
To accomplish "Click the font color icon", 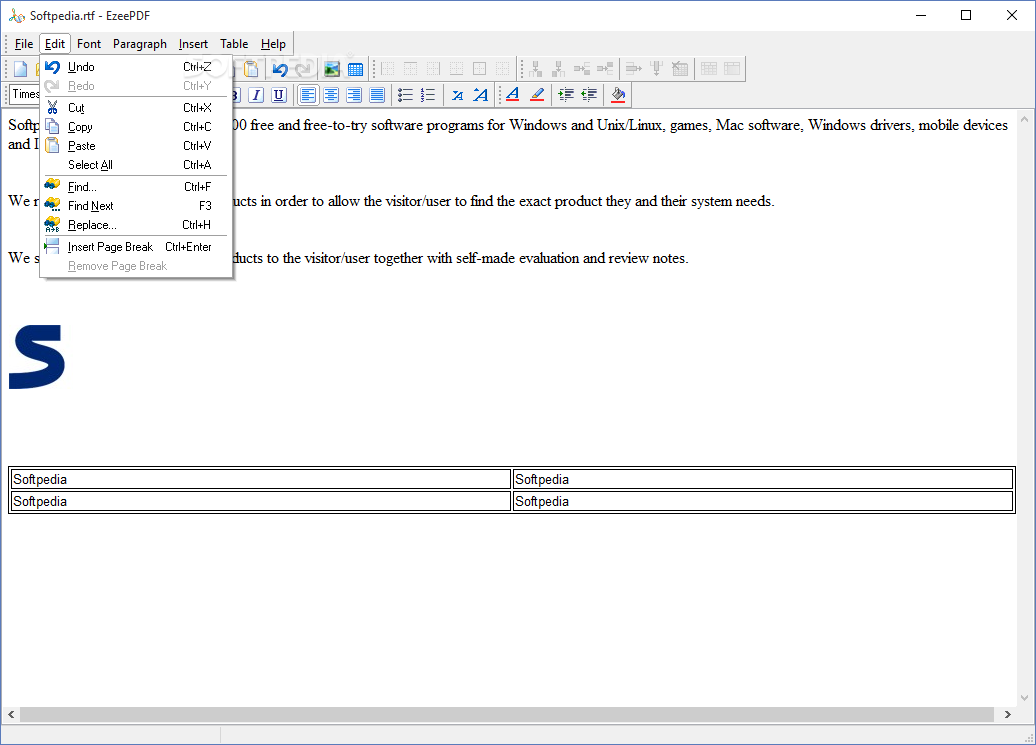I will pos(513,95).
